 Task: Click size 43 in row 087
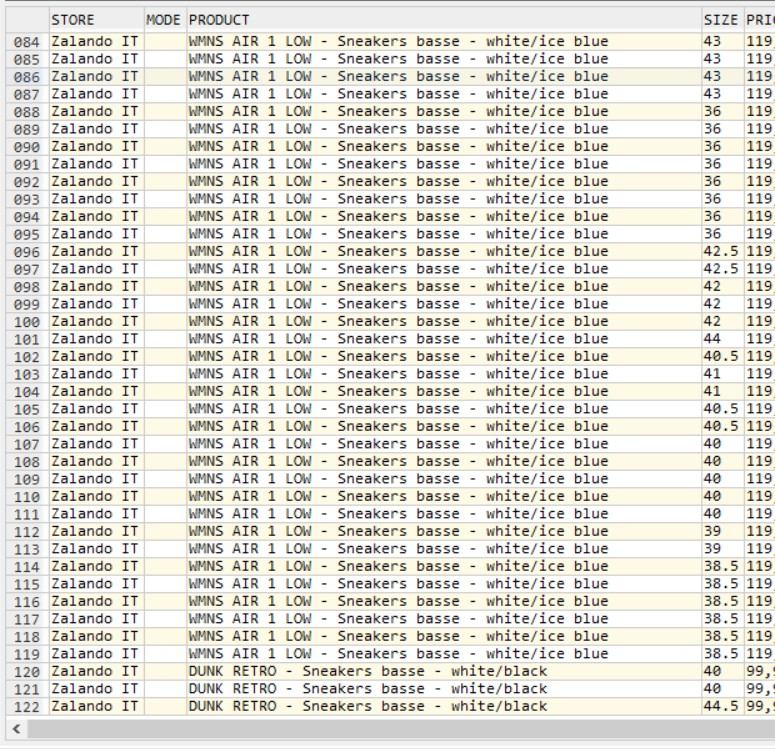pyautogui.click(x=723, y=94)
